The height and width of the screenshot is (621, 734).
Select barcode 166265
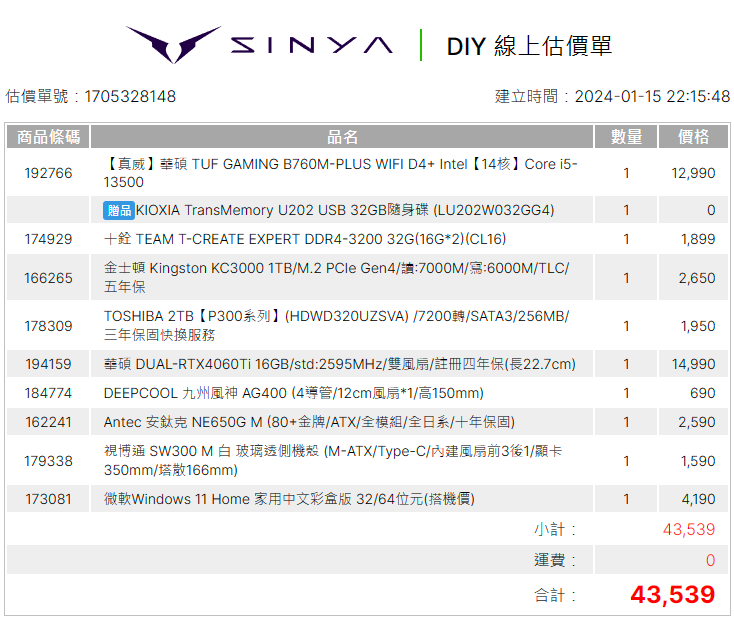(x=48, y=278)
